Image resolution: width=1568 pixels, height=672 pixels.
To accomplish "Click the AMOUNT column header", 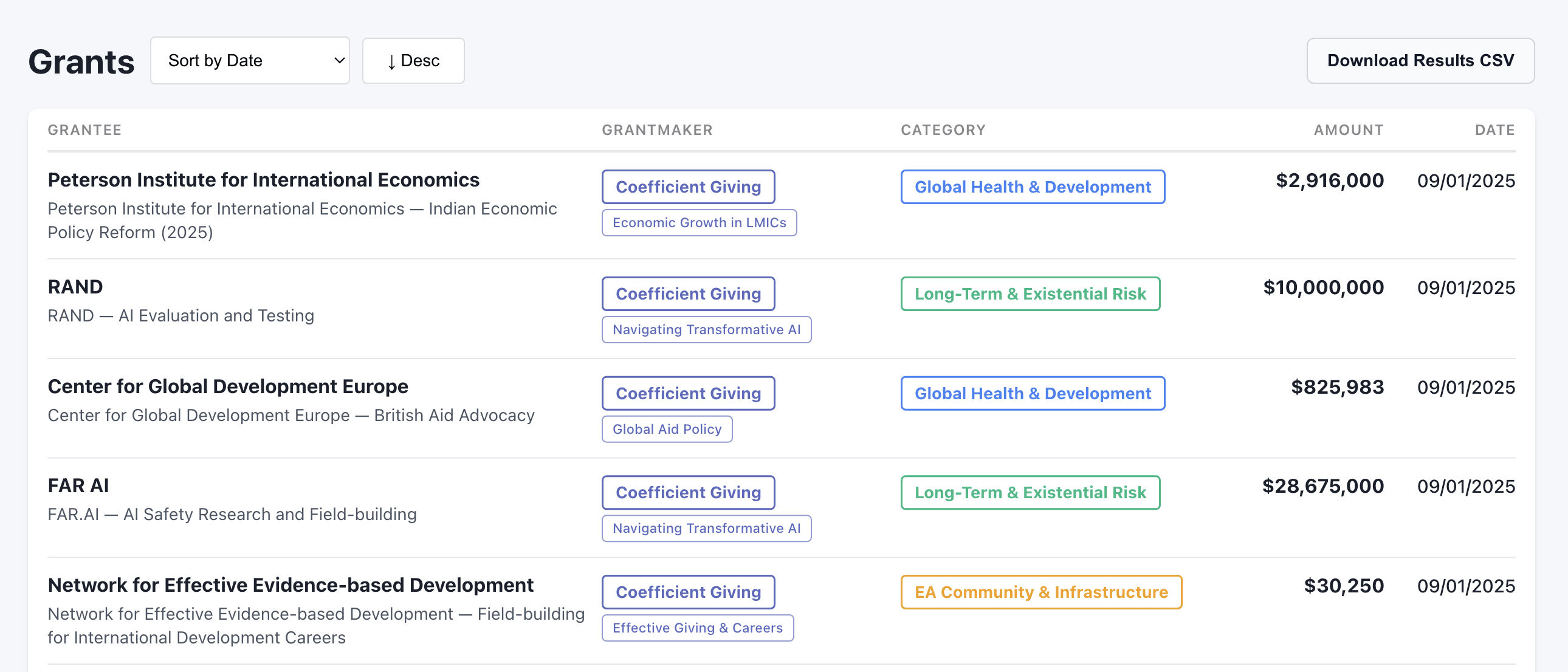I will (x=1347, y=129).
